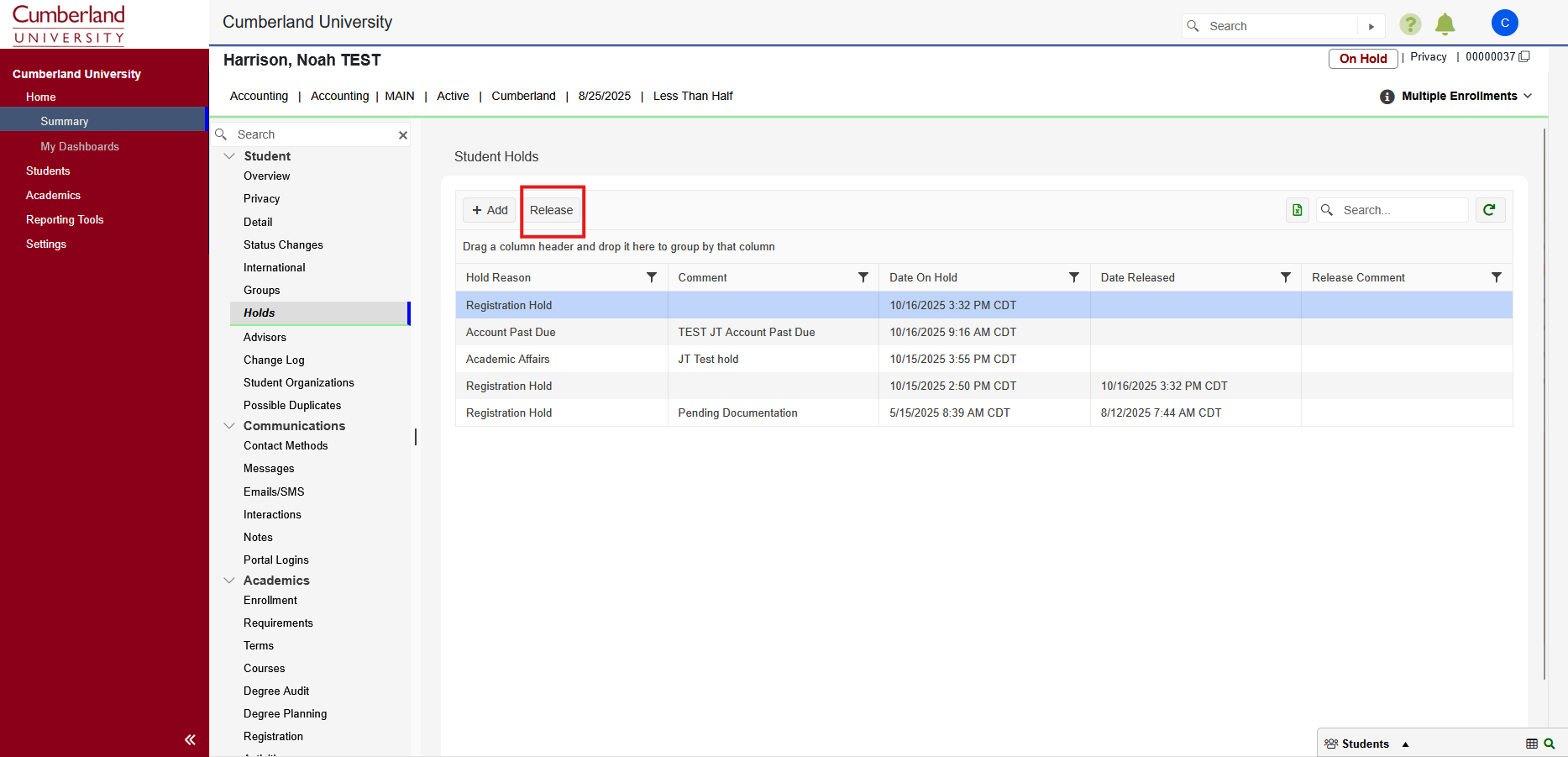
Task: Sort by Date Released column header
Action: click(1138, 277)
